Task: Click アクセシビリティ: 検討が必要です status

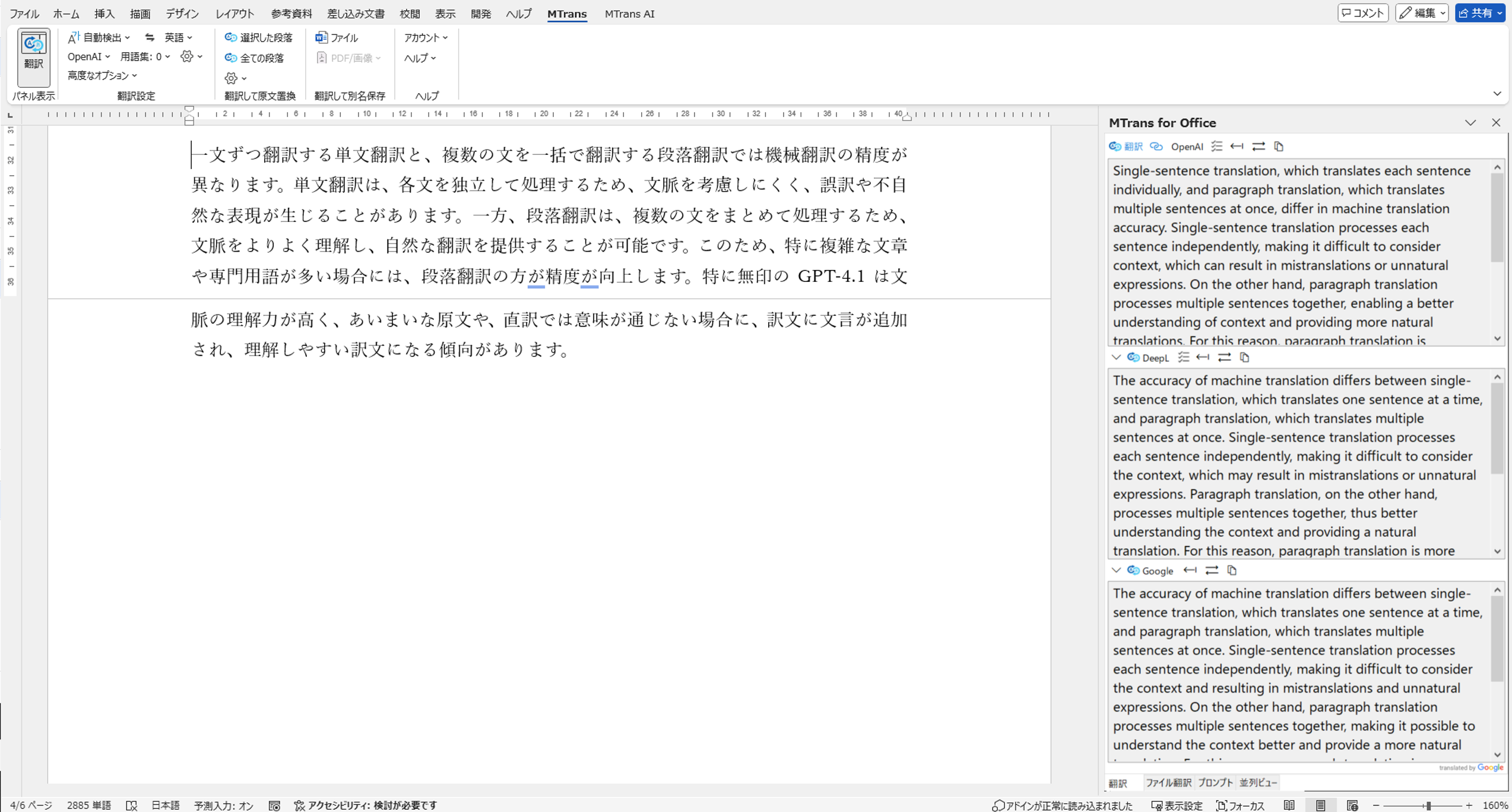Action: coord(366,805)
